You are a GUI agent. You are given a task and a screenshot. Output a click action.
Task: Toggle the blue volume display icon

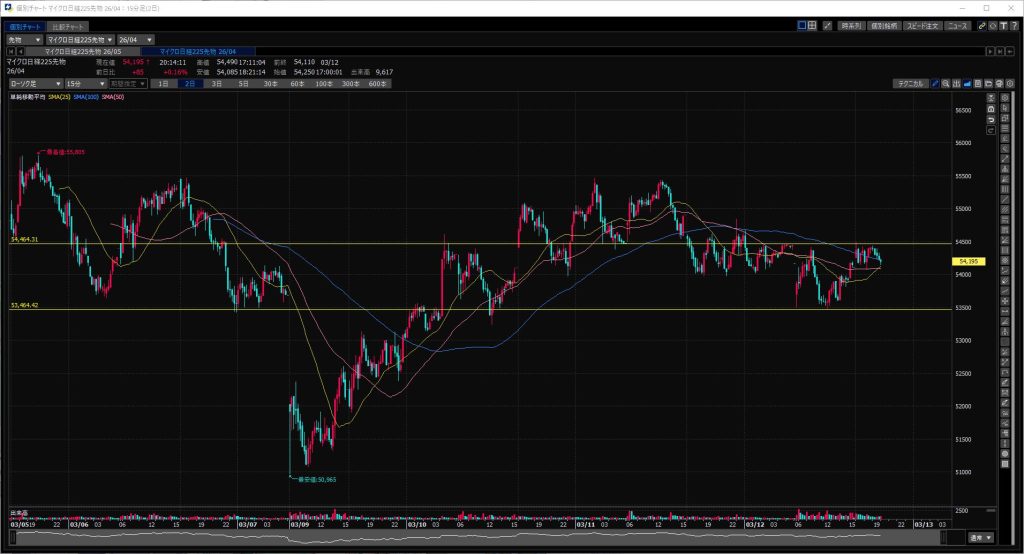coord(967,84)
